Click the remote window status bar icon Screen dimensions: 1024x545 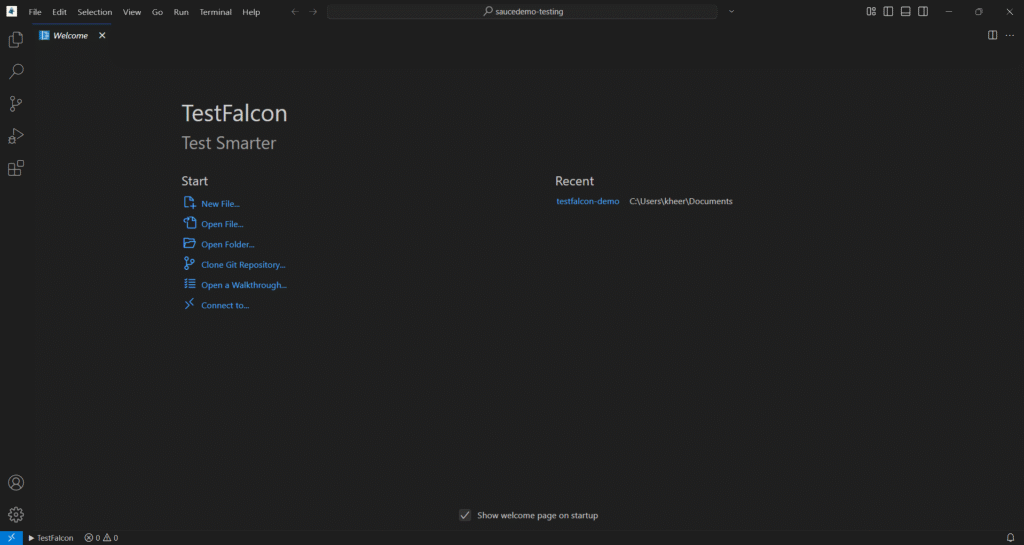click(11, 538)
